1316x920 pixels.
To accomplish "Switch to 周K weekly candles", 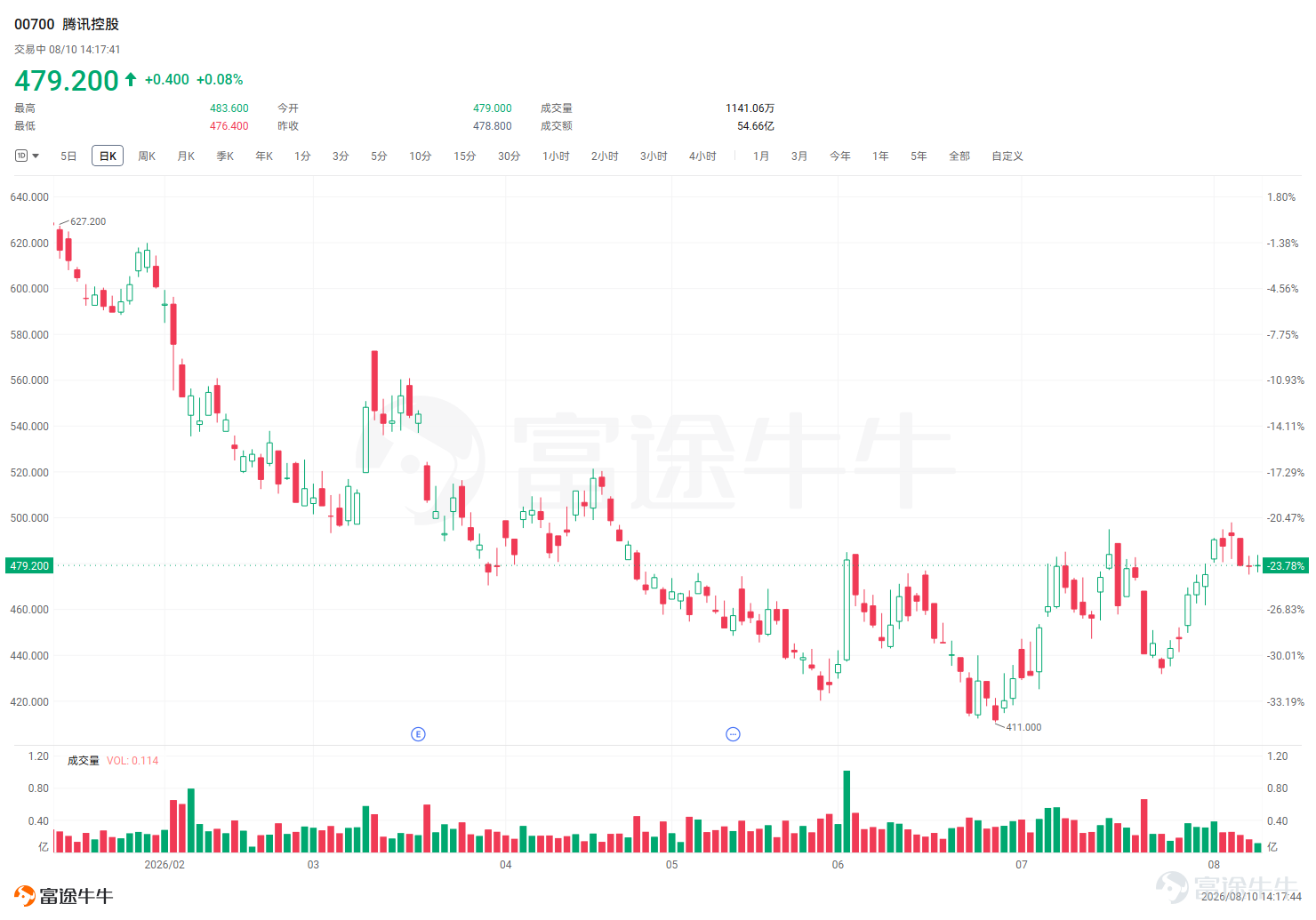I will (x=147, y=156).
